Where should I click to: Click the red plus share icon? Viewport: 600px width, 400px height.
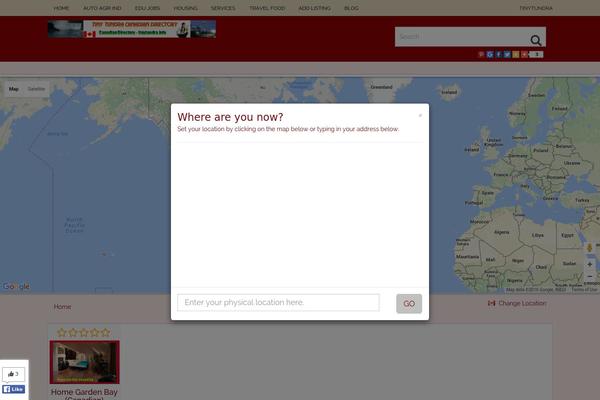525,54
